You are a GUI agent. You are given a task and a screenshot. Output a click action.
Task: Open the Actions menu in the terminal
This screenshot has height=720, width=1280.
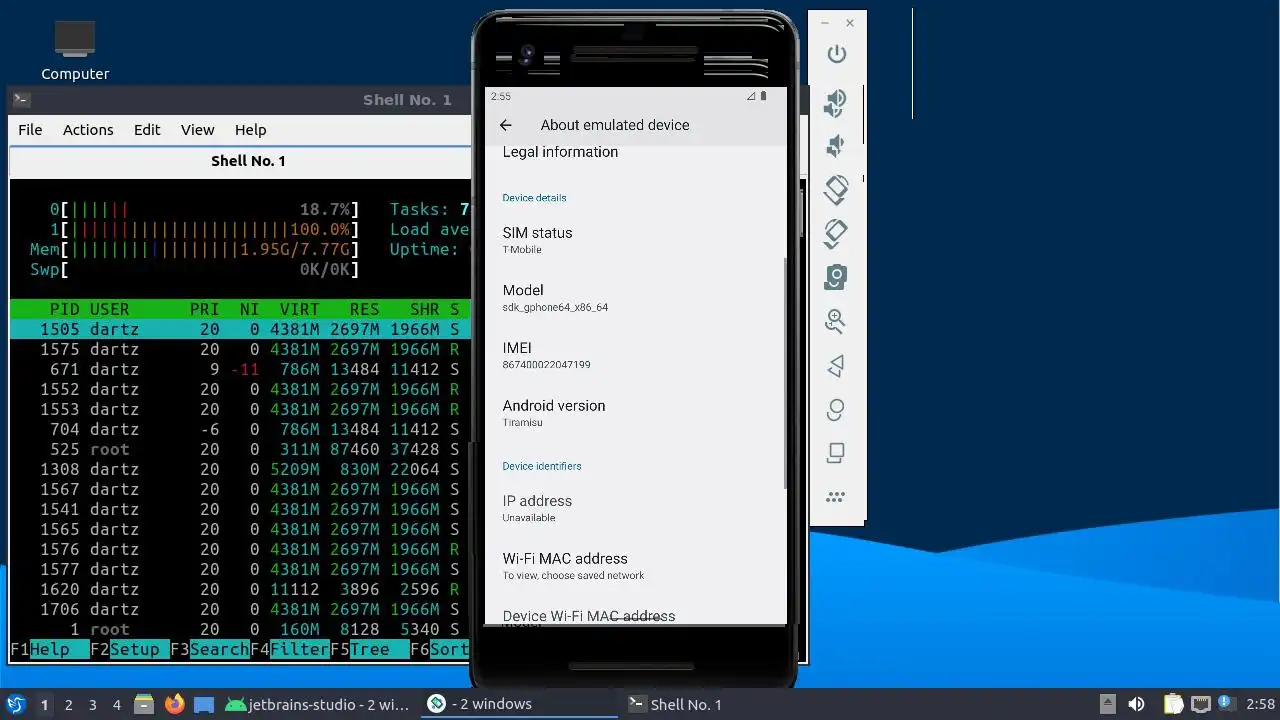pyautogui.click(x=88, y=130)
